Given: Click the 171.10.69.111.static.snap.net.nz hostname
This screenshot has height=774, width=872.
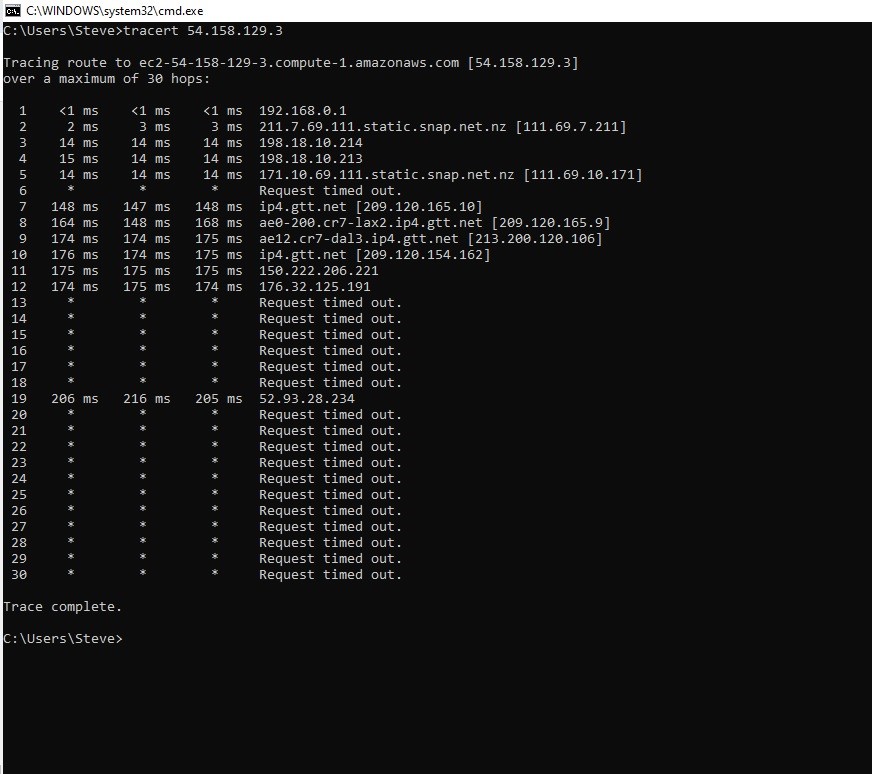Looking at the screenshot, I should [x=386, y=175].
